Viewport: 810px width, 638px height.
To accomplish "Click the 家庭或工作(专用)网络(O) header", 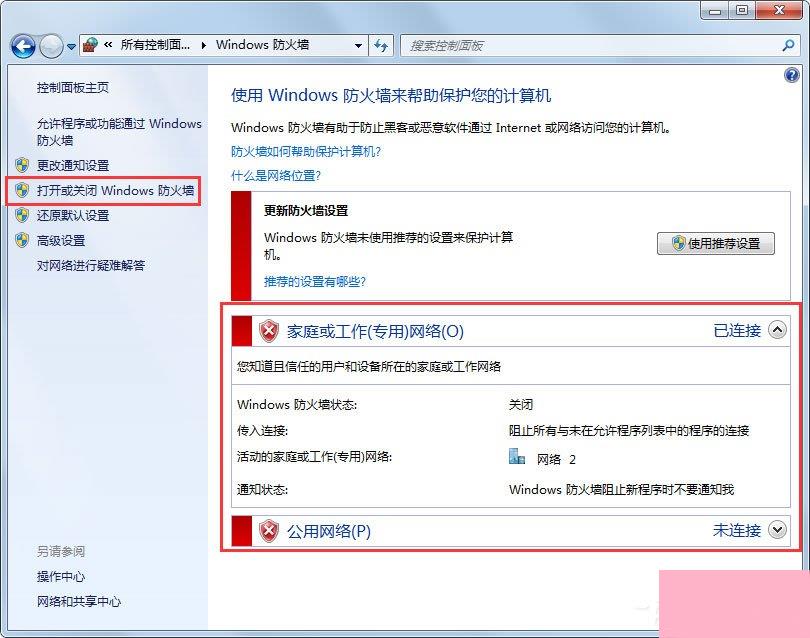I will (376, 331).
